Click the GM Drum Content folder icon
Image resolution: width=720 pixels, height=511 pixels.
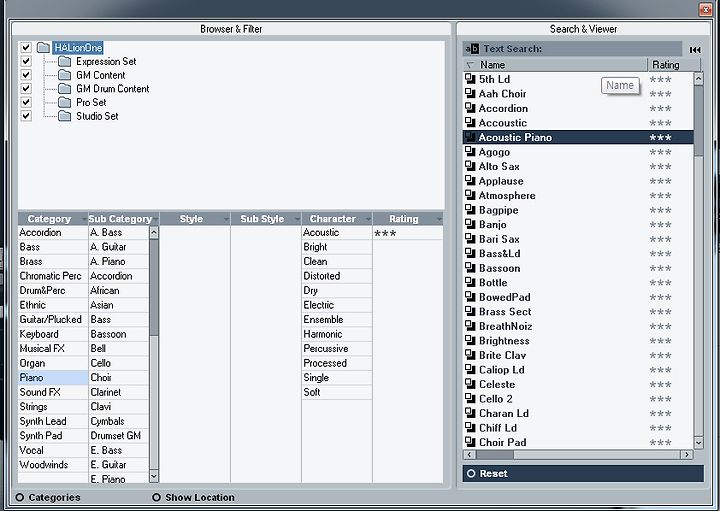point(65,89)
